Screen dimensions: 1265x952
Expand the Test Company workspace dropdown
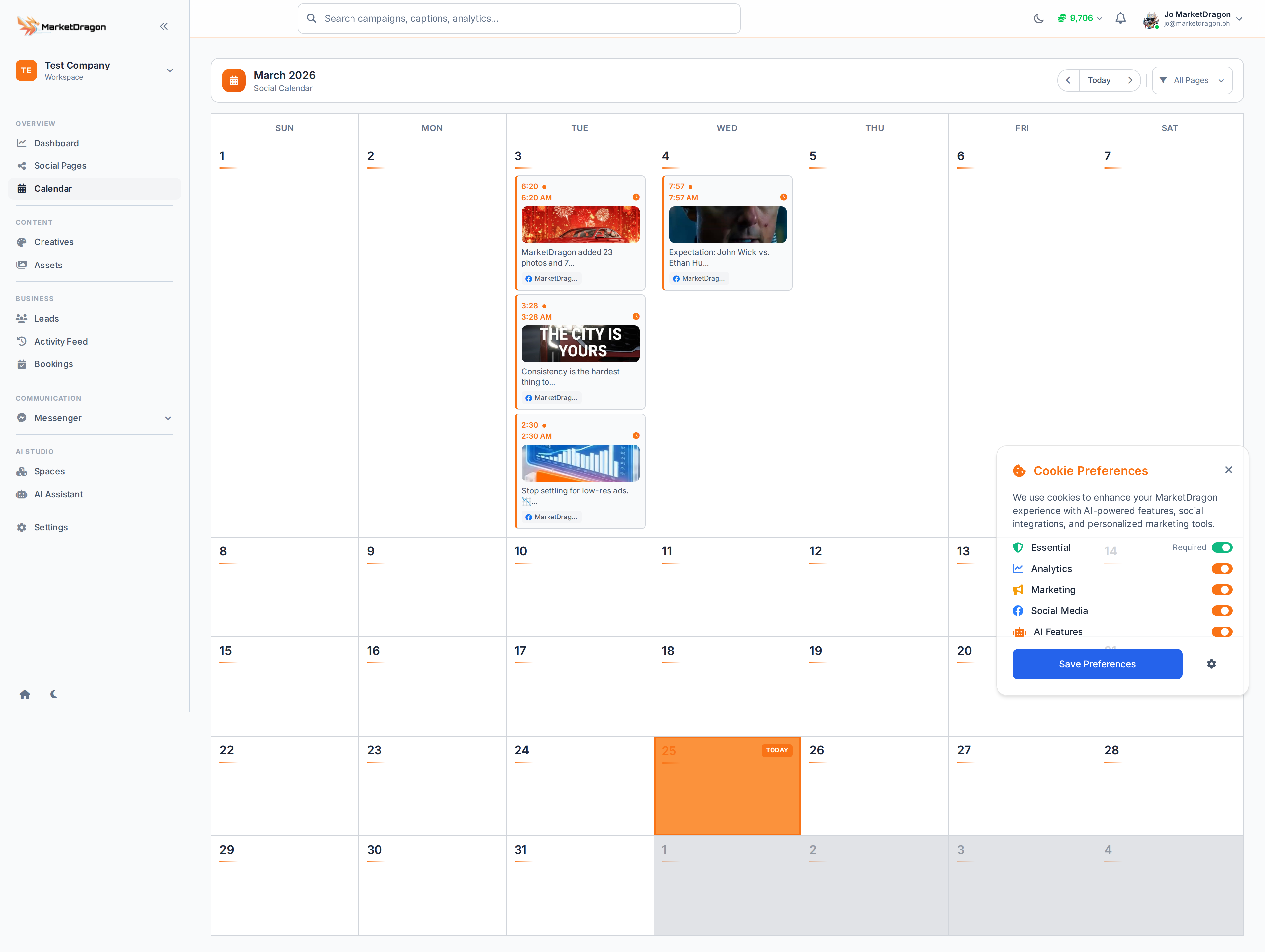click(170, 70)
